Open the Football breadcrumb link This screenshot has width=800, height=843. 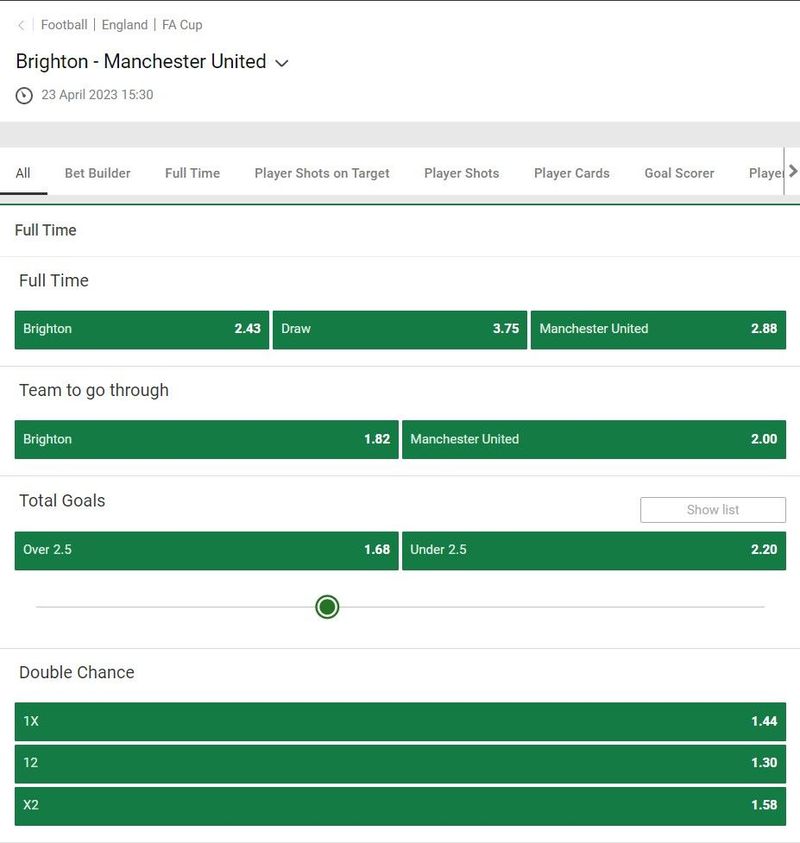(x=64, y=25)
